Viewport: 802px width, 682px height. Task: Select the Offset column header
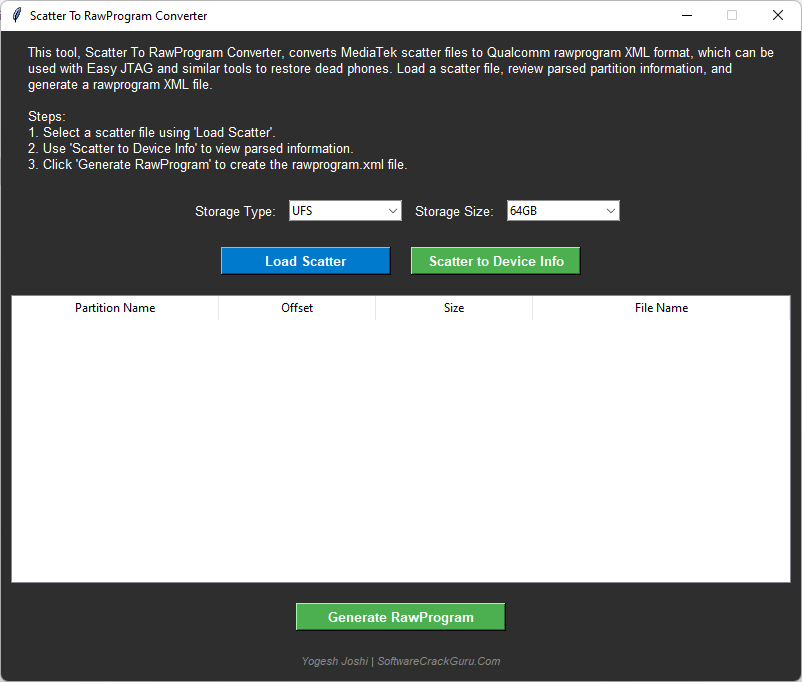[296, 308]
